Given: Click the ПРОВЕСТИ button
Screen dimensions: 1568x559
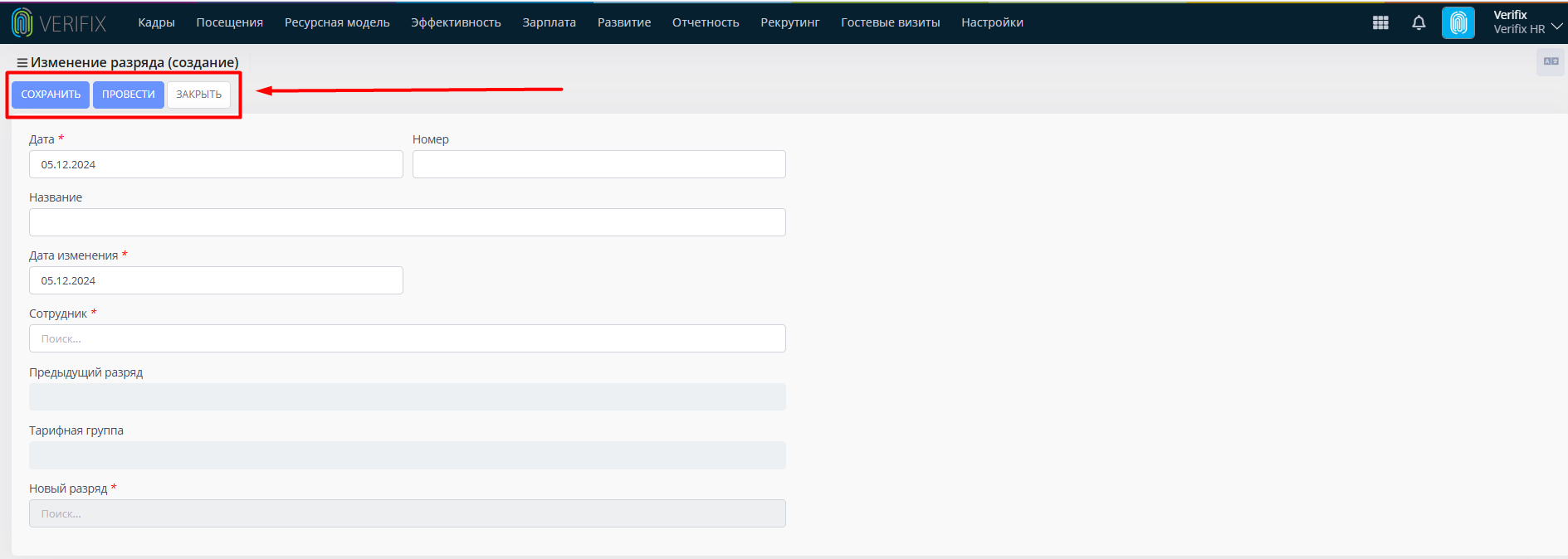Looking at the screenshot, I should coord(129,95).
